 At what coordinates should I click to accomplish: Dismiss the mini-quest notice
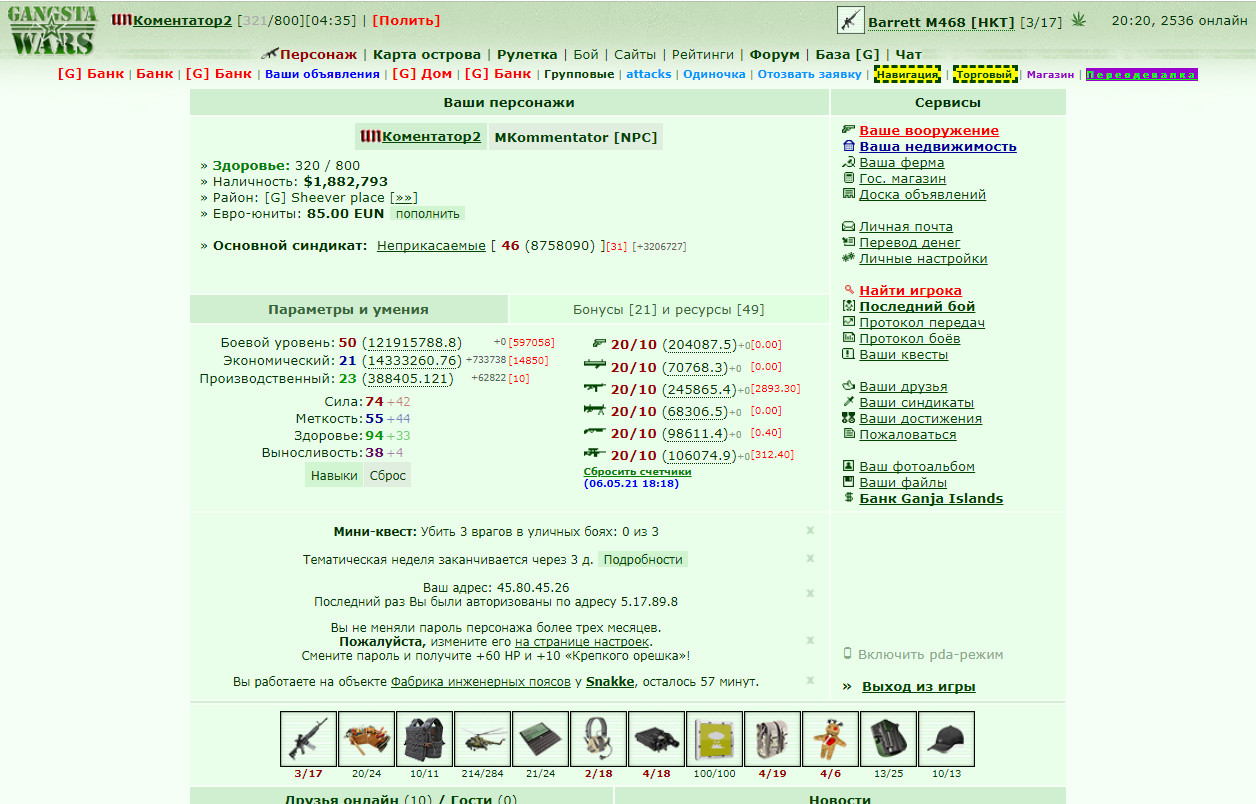pyautogui.click(x=810, y=531)
